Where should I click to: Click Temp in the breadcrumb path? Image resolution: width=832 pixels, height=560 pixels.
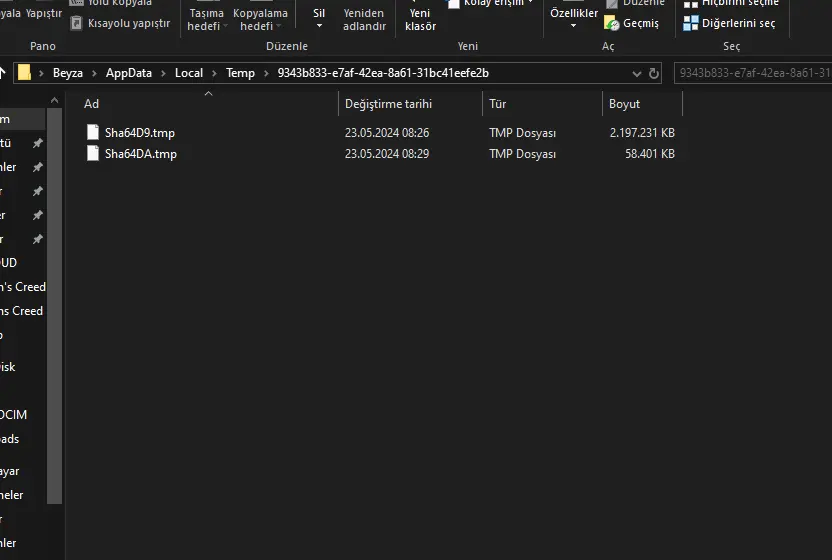point(240,73)
